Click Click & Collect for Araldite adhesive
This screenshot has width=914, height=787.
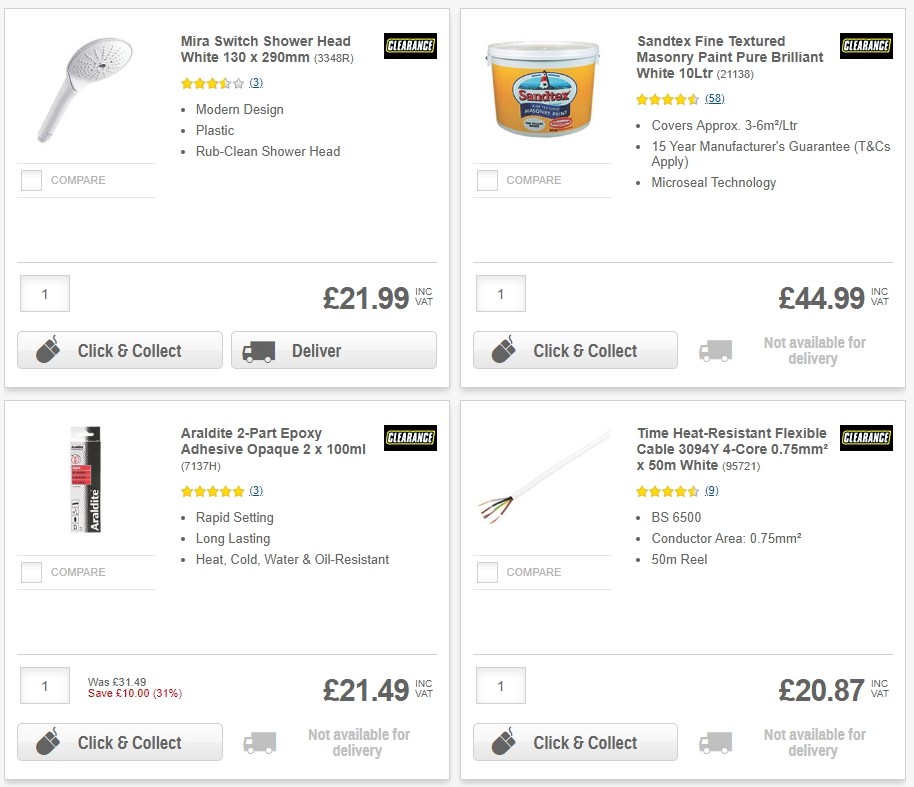tap(119, 742)
